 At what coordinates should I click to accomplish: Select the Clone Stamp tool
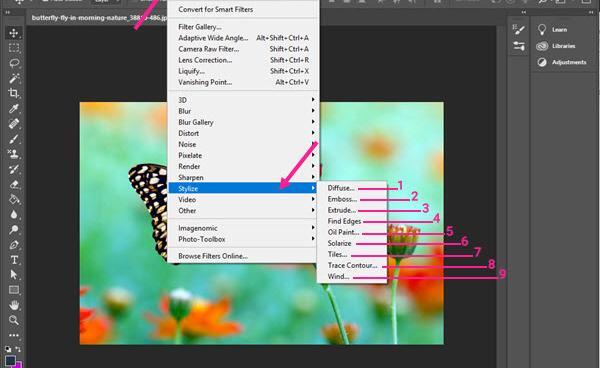click(14, 154)
